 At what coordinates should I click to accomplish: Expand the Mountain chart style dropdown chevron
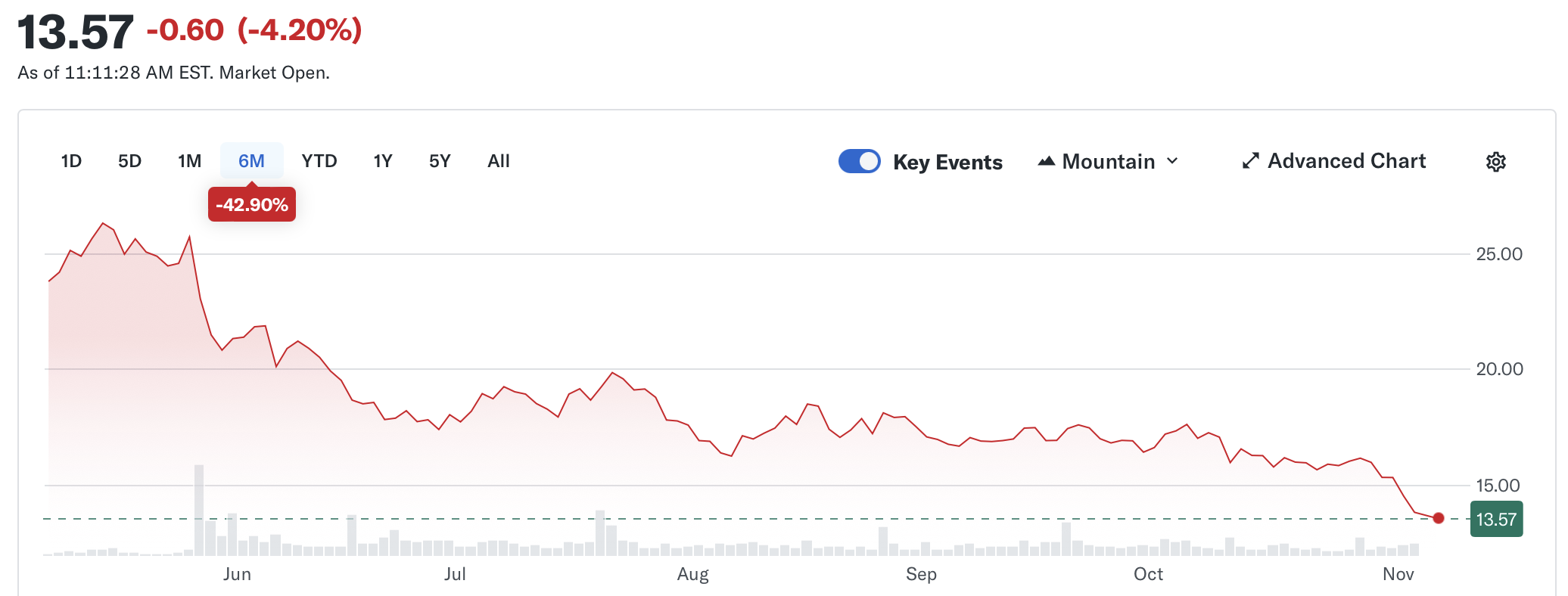[x=1172, y=161]
